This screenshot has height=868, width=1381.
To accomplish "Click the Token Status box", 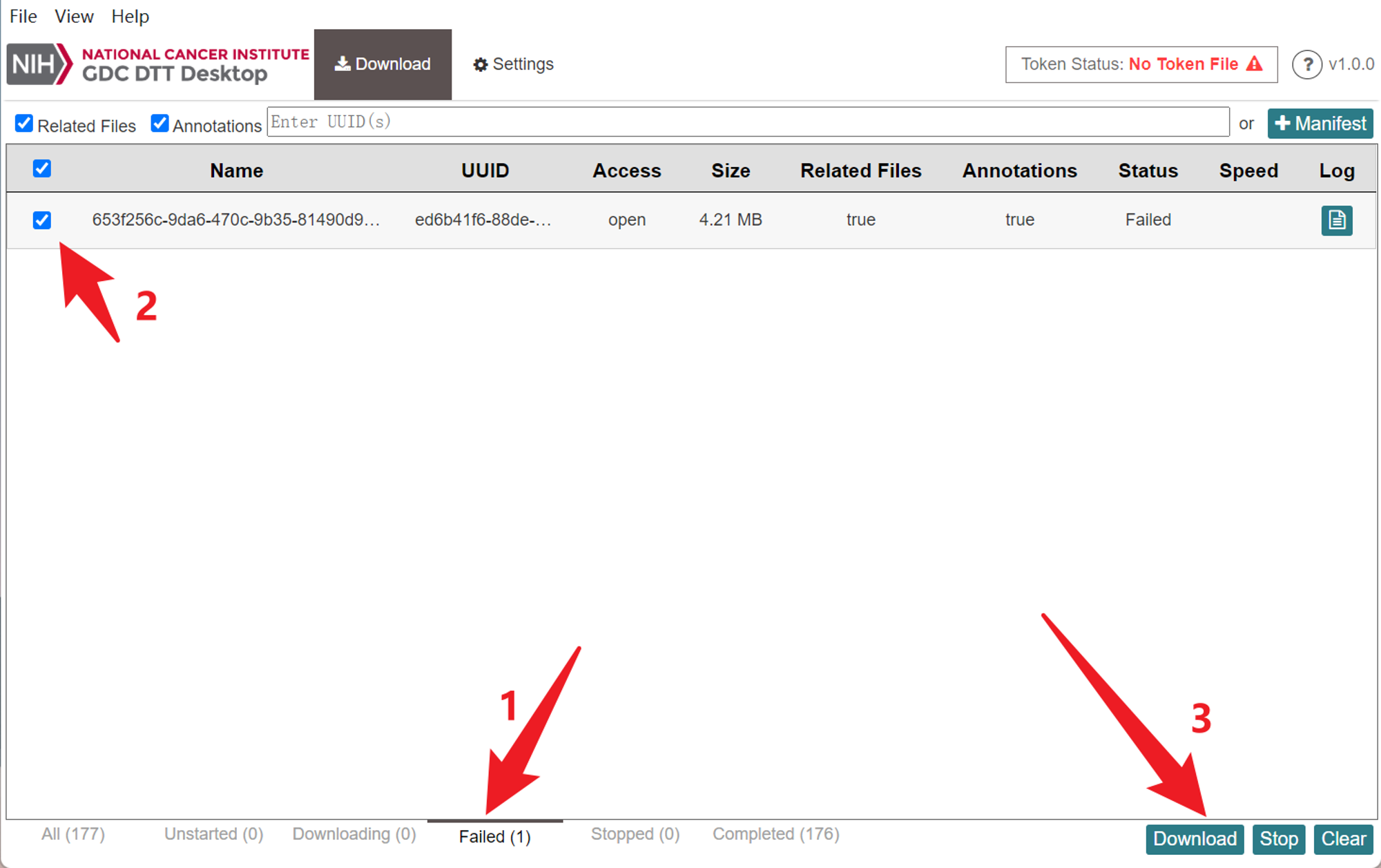I will click(1141, 64).
